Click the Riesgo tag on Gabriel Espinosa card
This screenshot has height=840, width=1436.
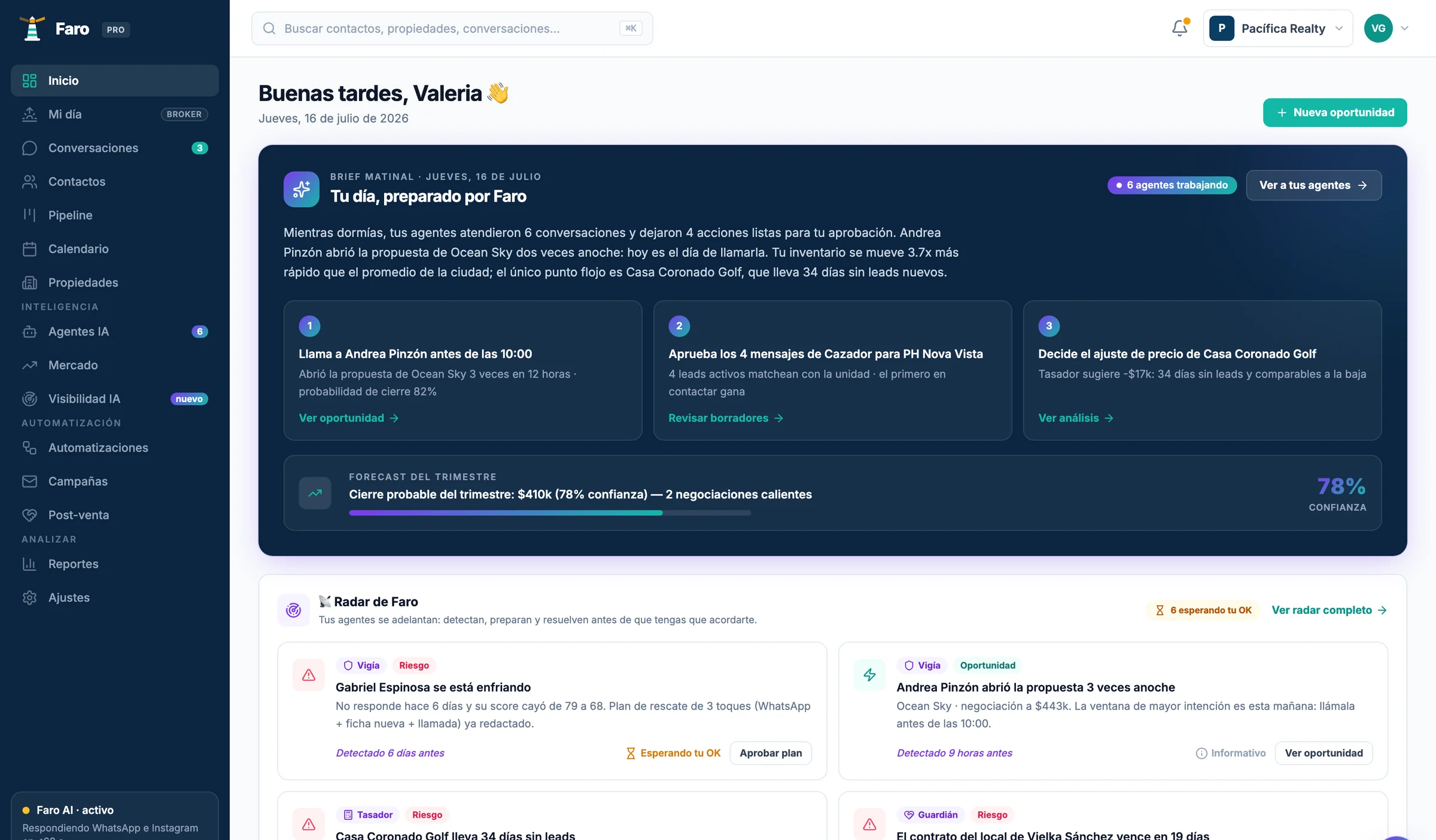(x=414, y=665)
